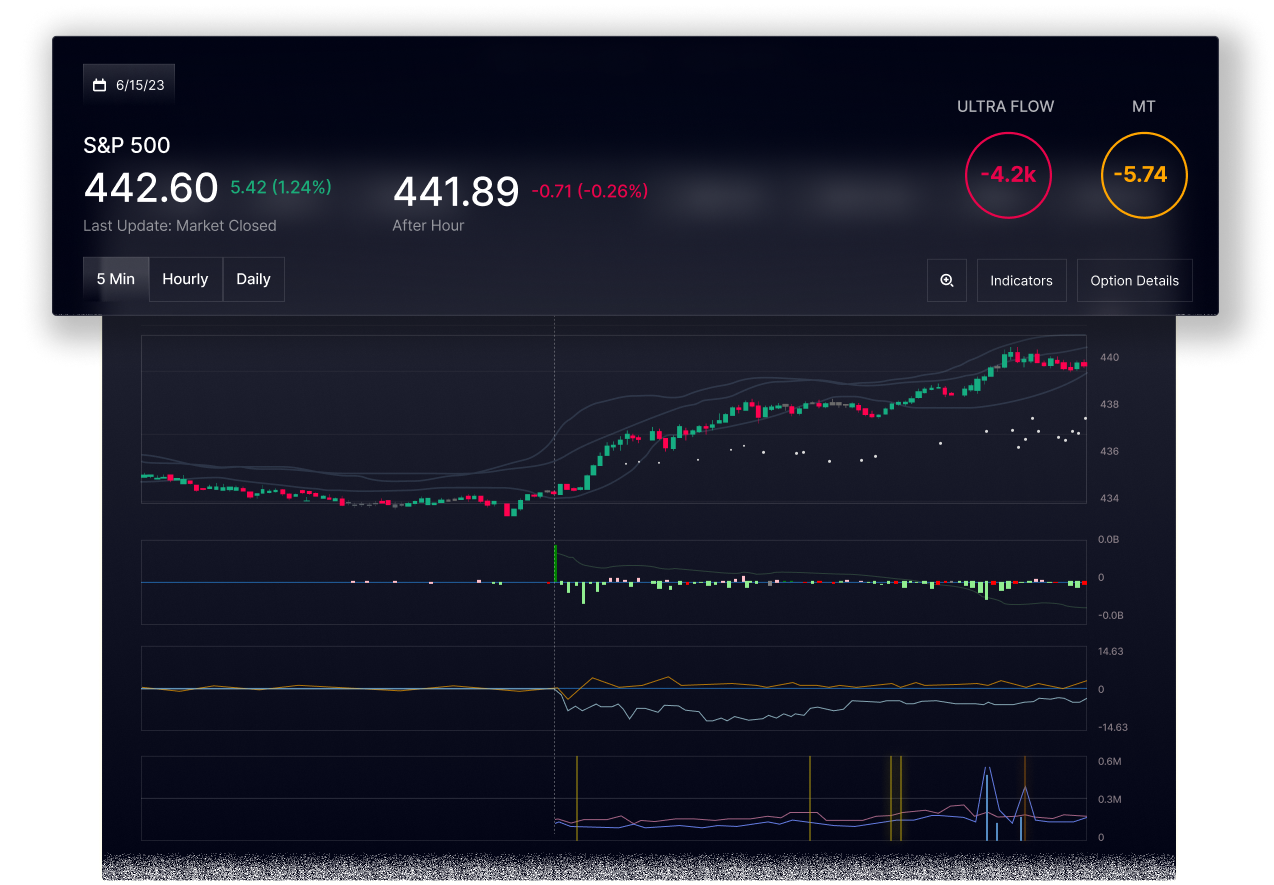Select the zoom magnifier tool above the chart

point(946,280)
